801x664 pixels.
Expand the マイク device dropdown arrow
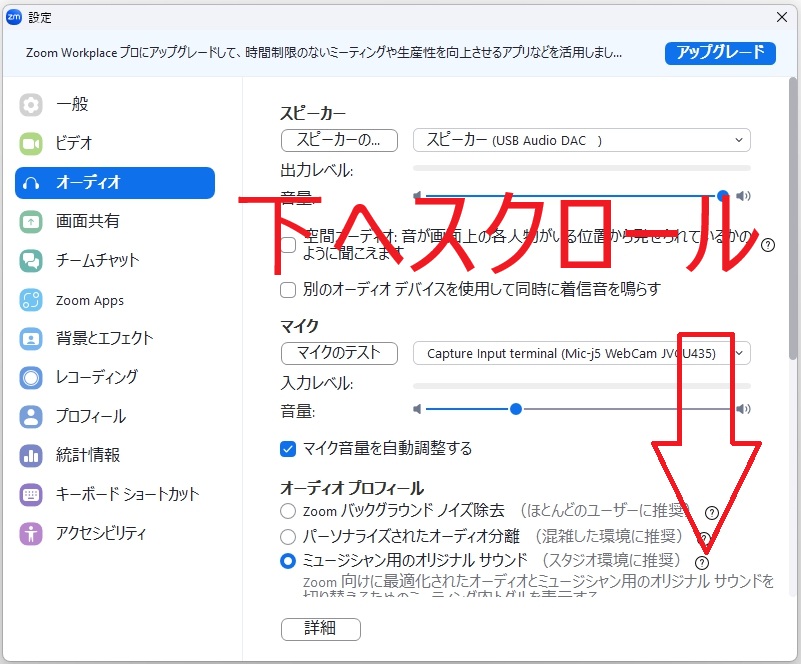(x=739, y=353)
